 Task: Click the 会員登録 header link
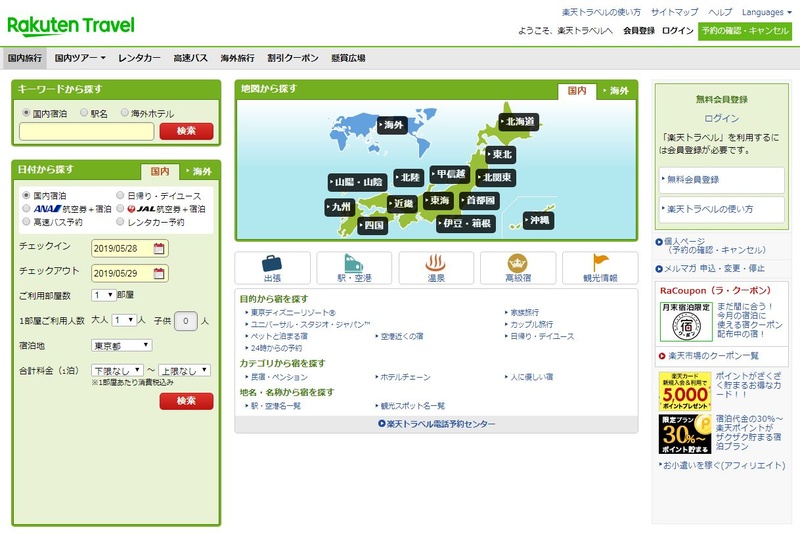click(x=639, y=31)
